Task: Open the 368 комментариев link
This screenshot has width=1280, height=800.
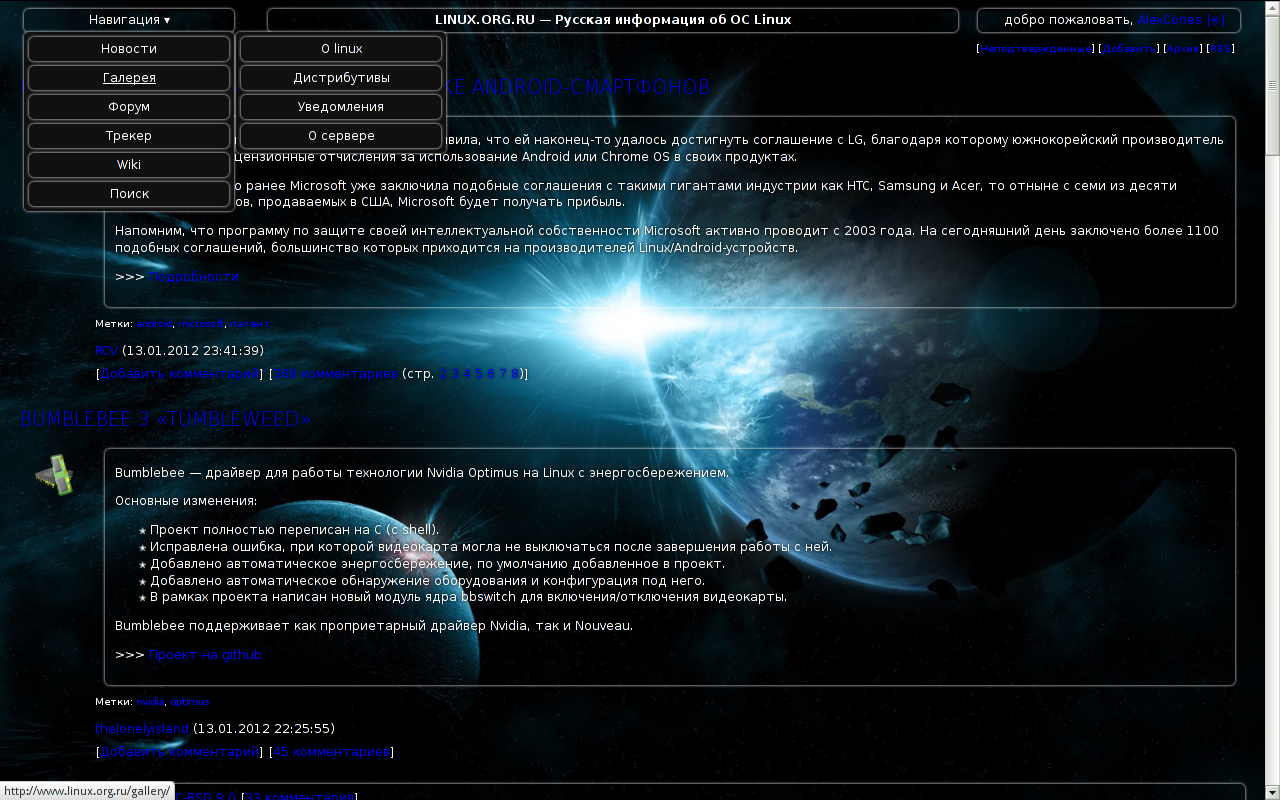Action: tap(336, 374)
